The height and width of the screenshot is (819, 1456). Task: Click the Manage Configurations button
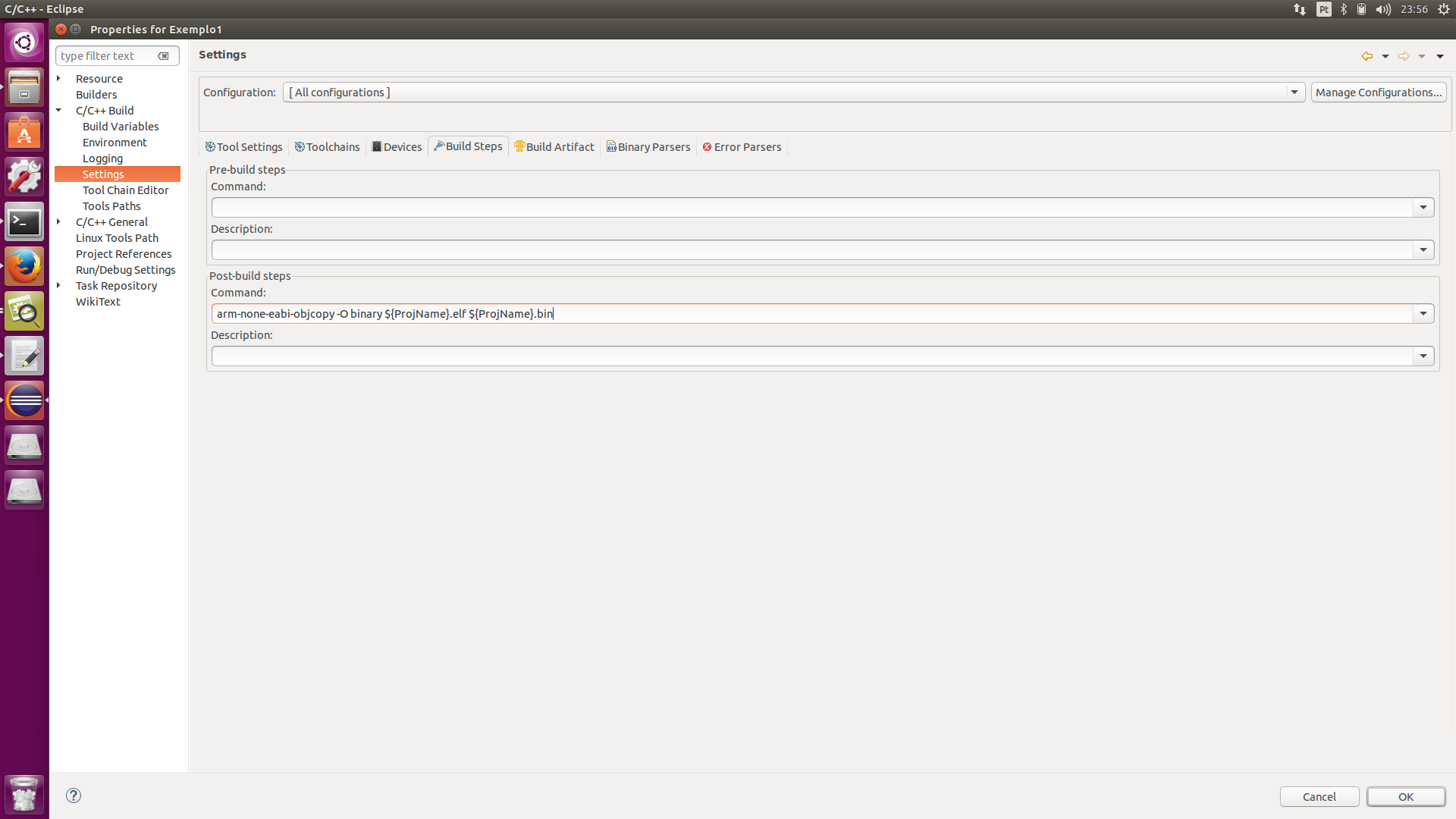pyautogui.click(x=1378, y=93)
